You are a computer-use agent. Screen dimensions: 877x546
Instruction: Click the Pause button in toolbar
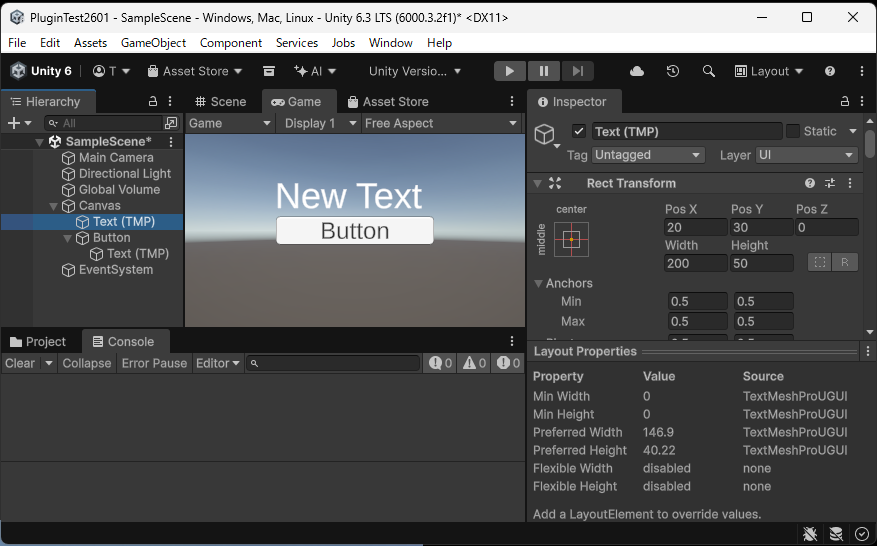point(543,71)
